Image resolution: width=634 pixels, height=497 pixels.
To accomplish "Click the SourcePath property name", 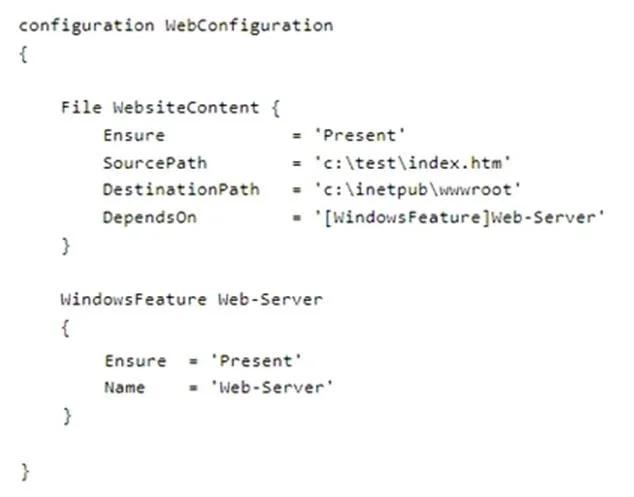I will tap(155, 163).
